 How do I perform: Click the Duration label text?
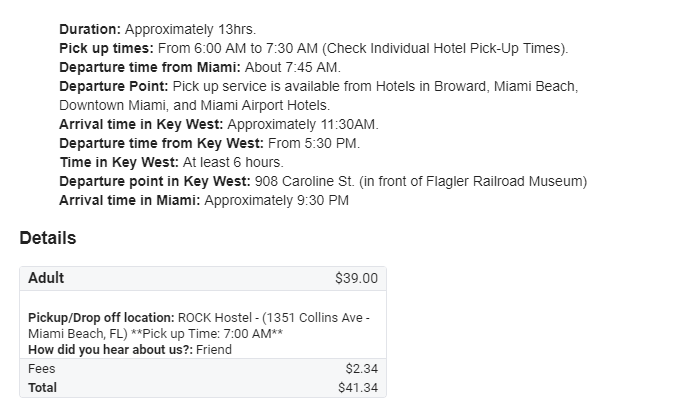coord(90,29)
